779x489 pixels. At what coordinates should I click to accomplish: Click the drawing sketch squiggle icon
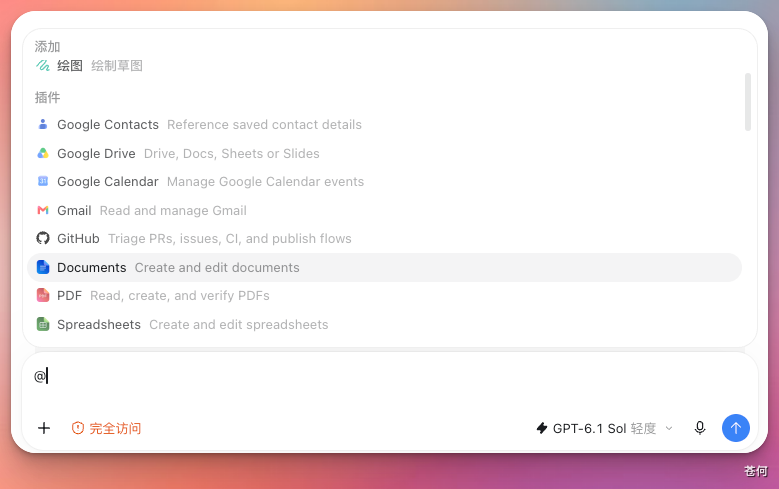[x=43, y=66]
